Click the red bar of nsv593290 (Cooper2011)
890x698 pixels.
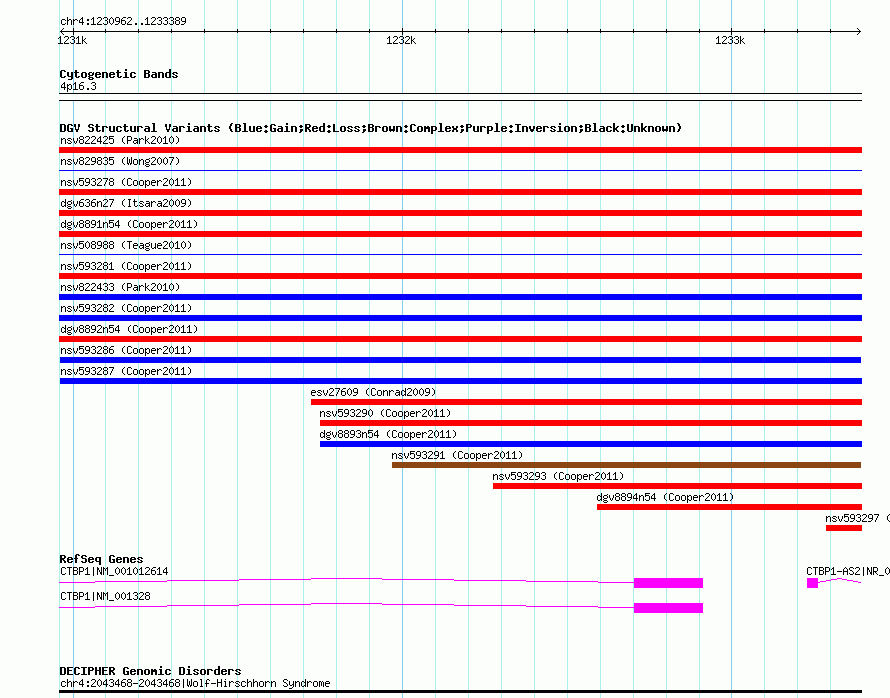pos(591,423)
